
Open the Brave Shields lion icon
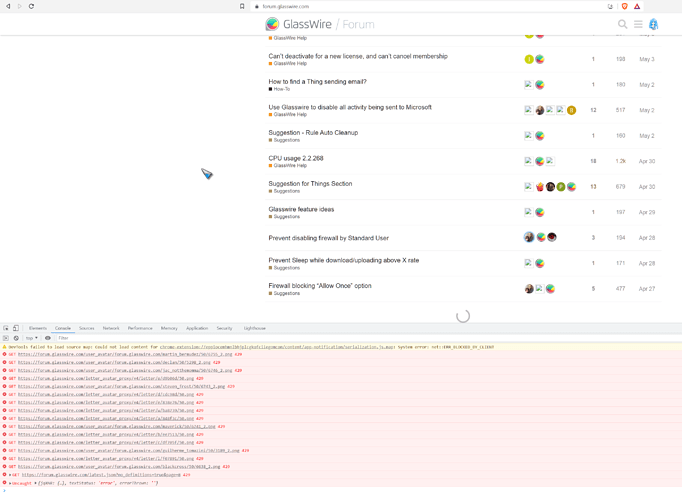pyautogui.click(x=625, y=6)
